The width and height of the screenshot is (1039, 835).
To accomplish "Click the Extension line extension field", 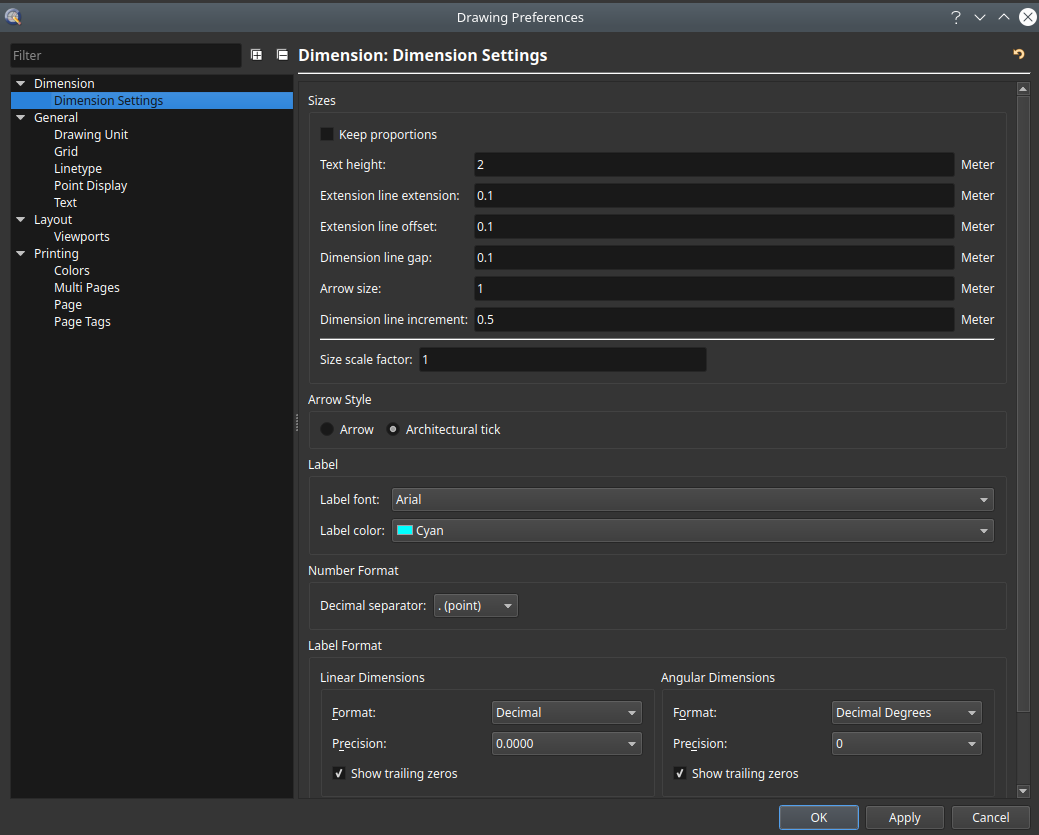I will [x=714, y=195].
